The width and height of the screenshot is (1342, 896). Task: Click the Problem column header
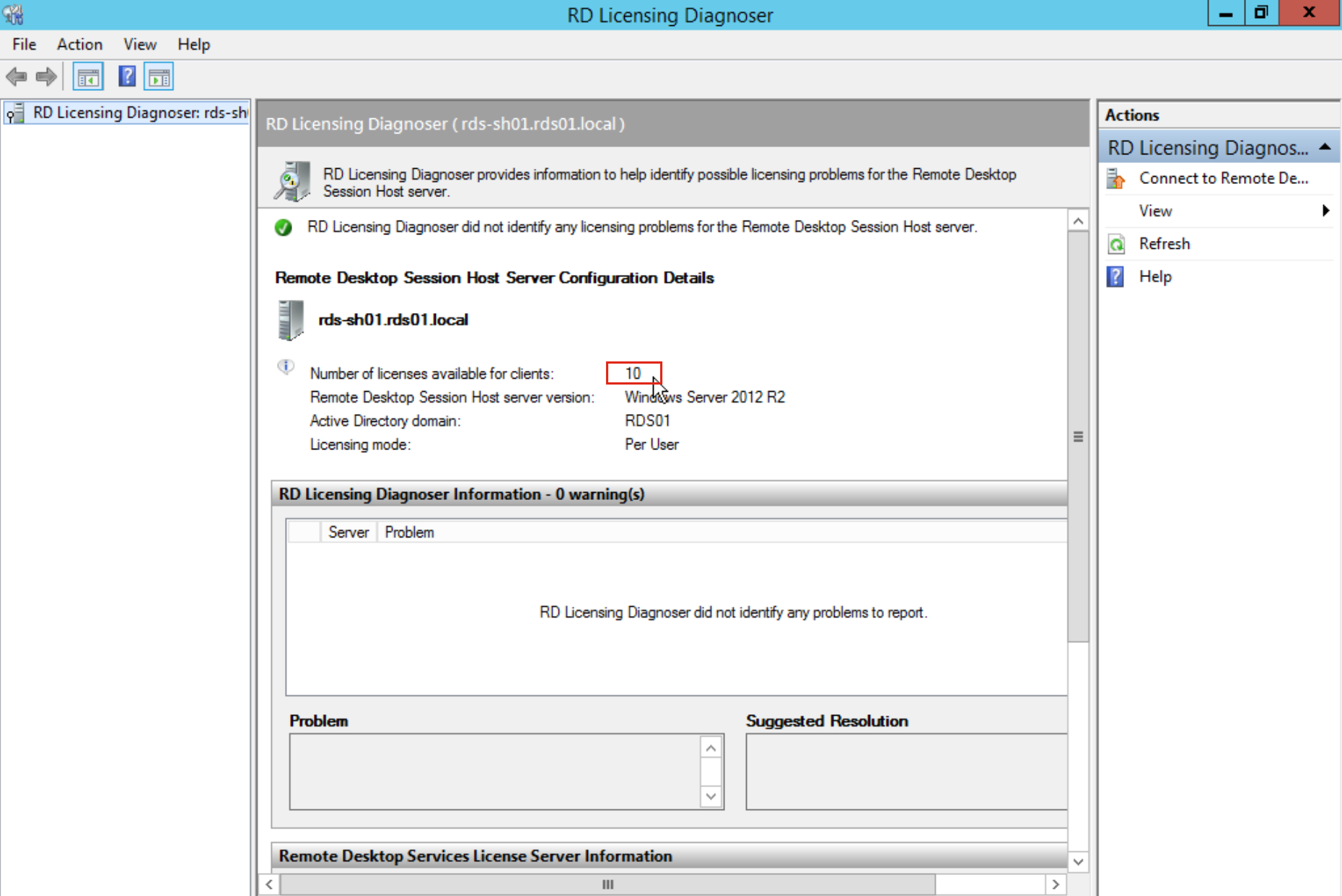(x=409, y=532)
